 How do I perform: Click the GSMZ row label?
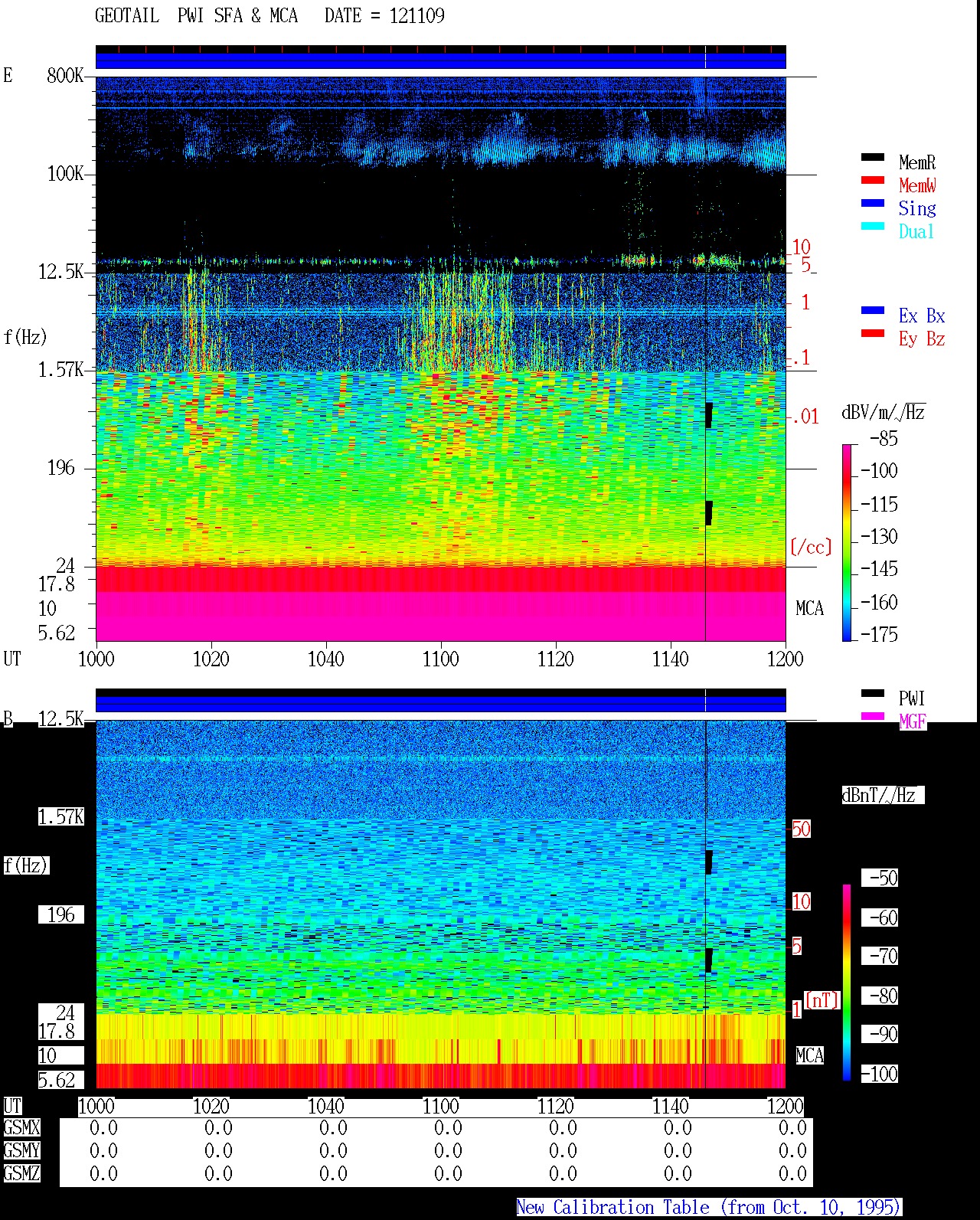pos(21,1173)
